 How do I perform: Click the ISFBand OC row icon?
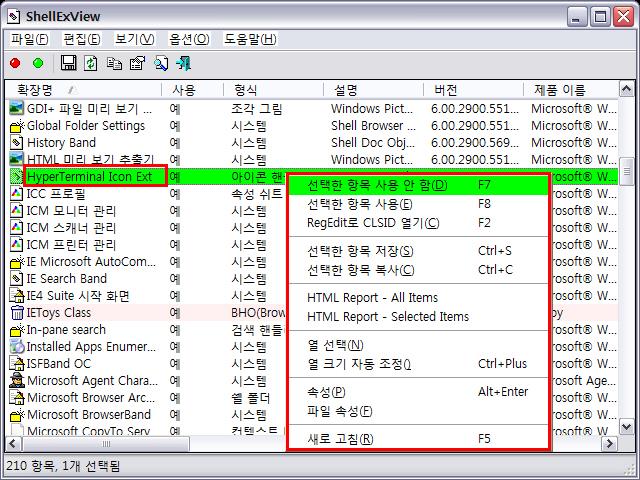coord(16,364)
